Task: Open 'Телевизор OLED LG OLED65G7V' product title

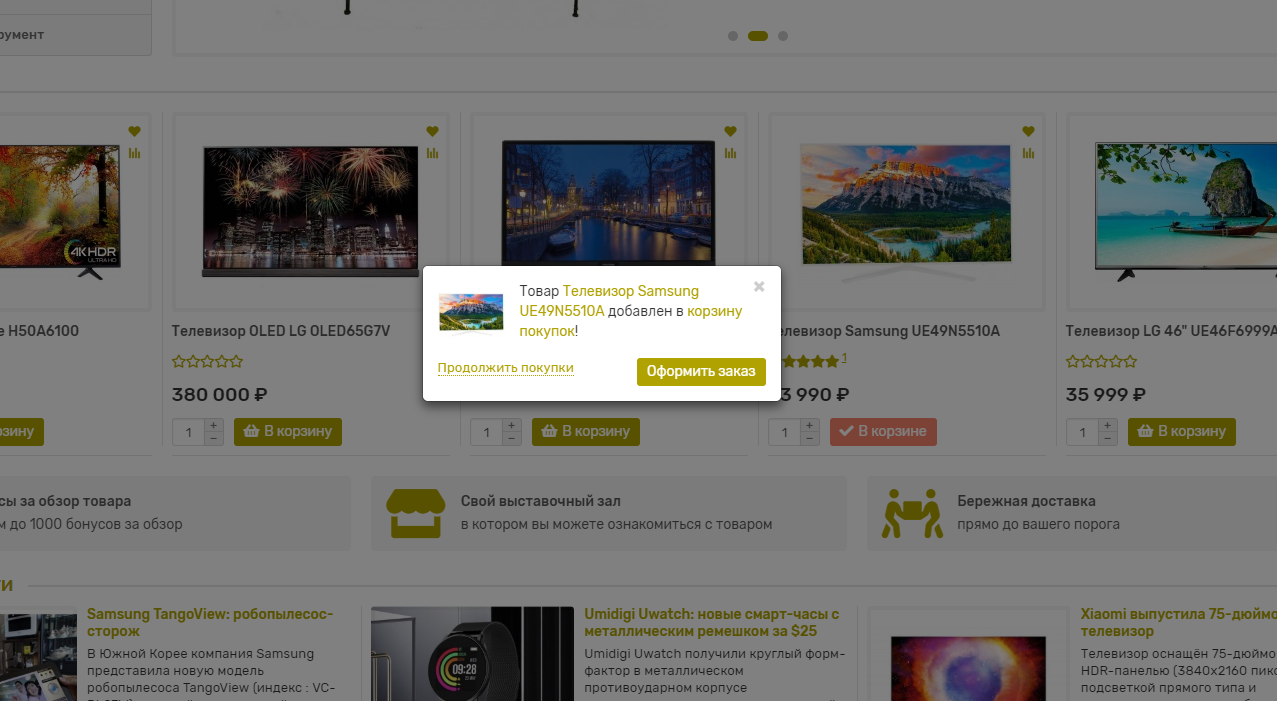Action: [x=281, y=331]
